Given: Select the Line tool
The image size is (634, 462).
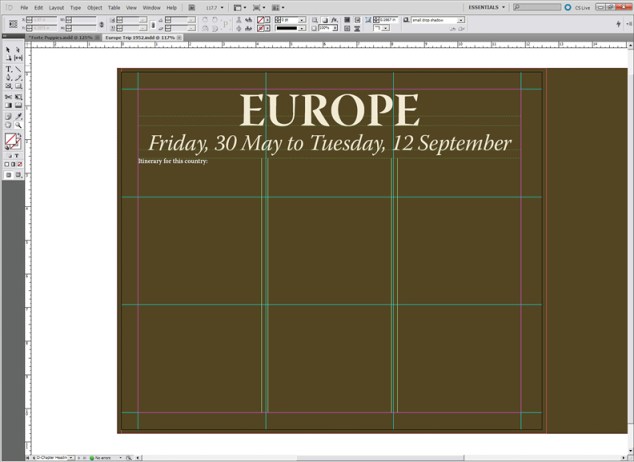Looking at the screenshot, I should (18, 68).
